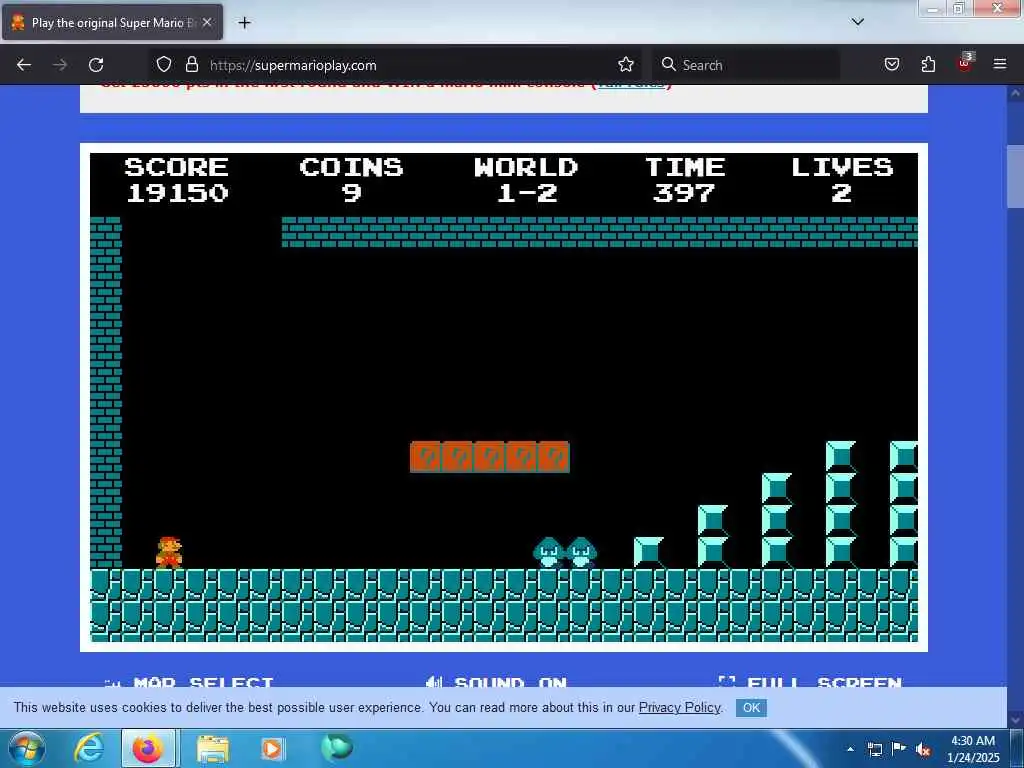Open the media player taskbar icon
This screenshot has height=768, width=1024.
point(272,748)
